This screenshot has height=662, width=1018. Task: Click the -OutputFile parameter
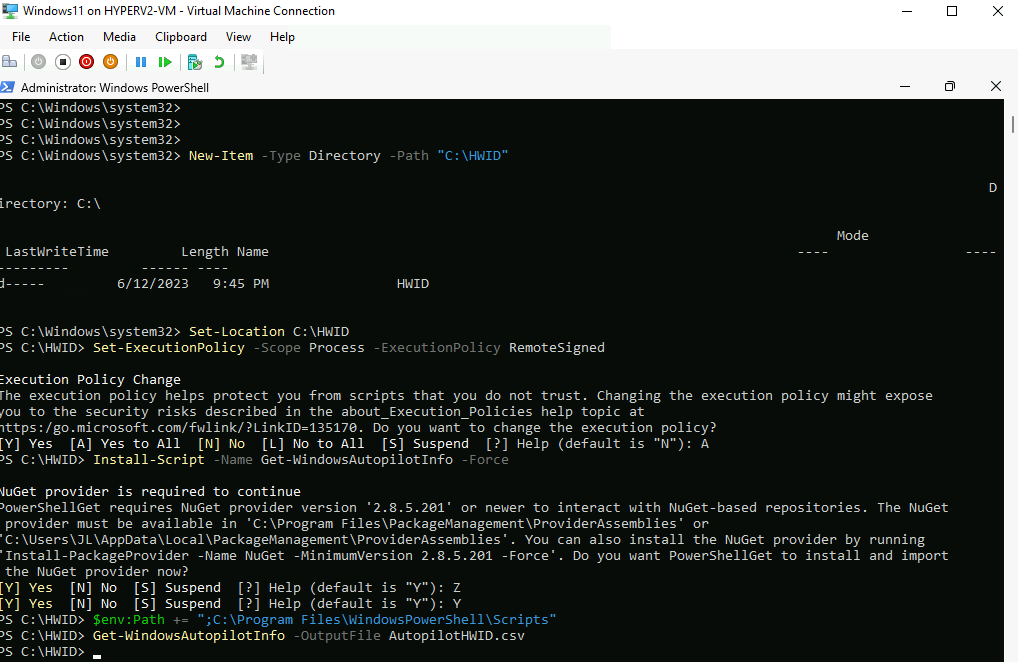[337, 635]
